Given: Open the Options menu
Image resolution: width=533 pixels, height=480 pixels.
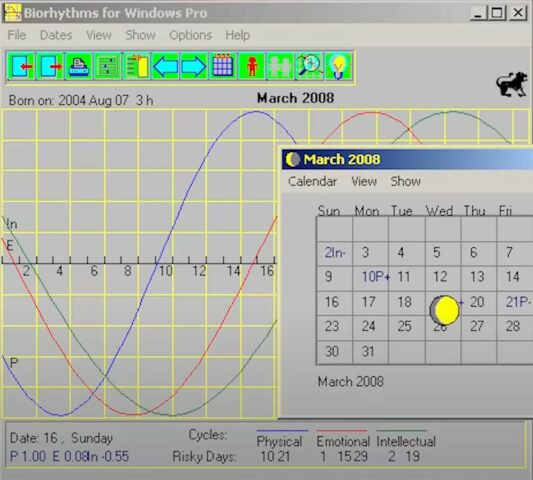Looking at the screenshot, I should [190, 35].
